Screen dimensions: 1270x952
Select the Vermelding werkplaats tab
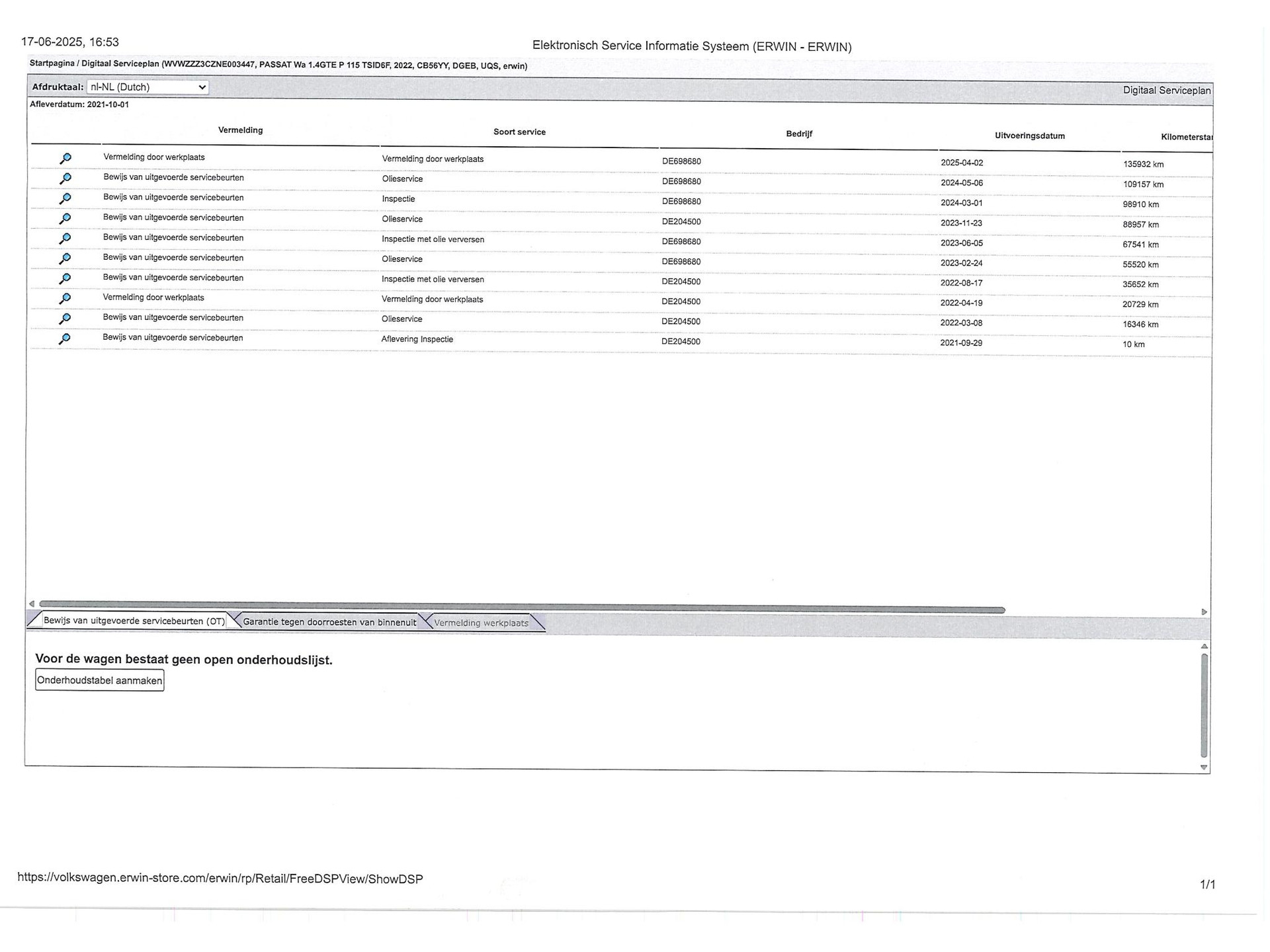click(x=481, y=623)
